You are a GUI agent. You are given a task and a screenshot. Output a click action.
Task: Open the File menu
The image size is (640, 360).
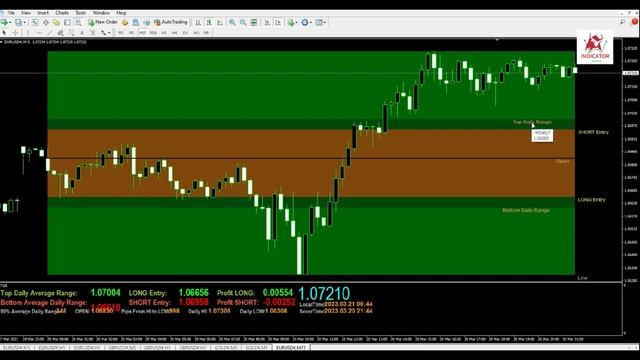pyautogui.click(x=11, y=13)
